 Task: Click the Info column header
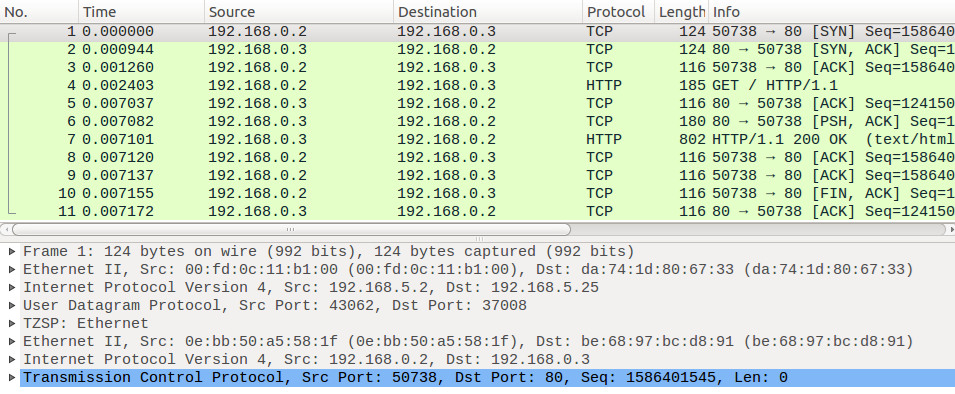click(831, 12)
